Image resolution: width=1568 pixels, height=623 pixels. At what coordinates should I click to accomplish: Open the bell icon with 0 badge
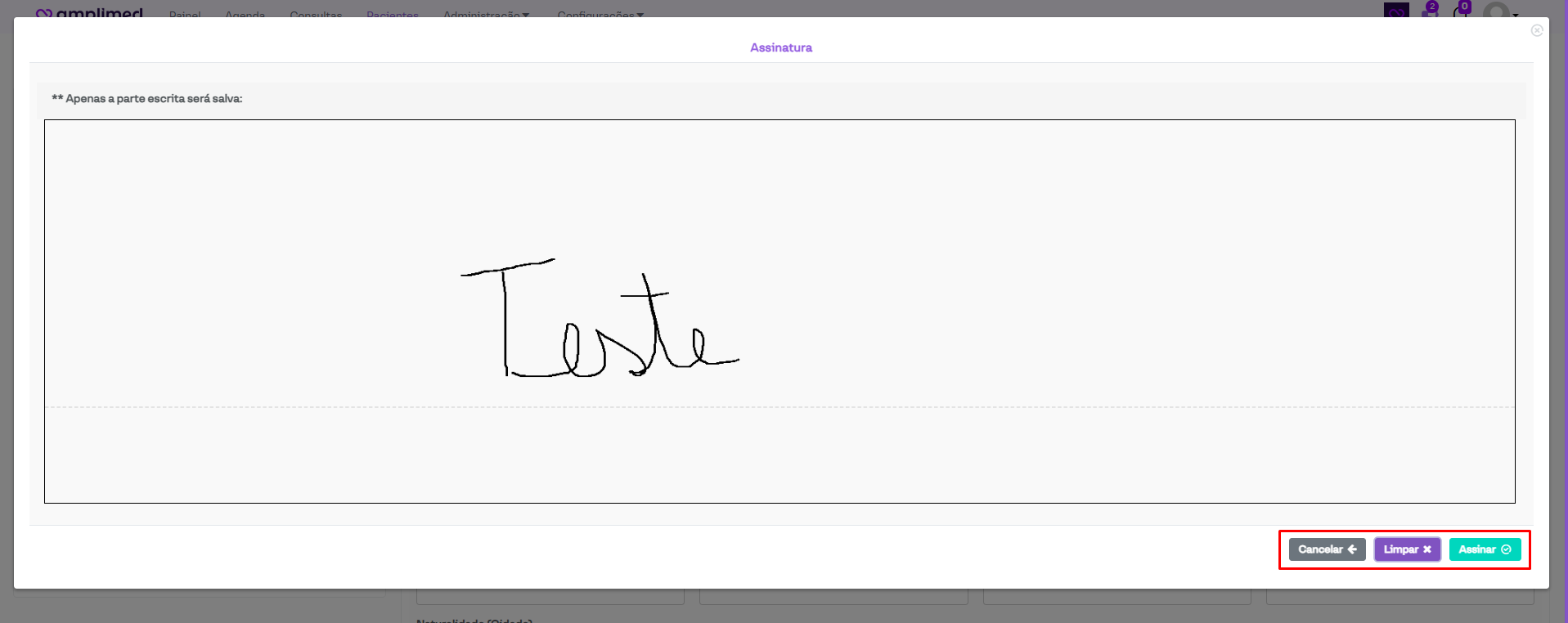[1460, 11]
